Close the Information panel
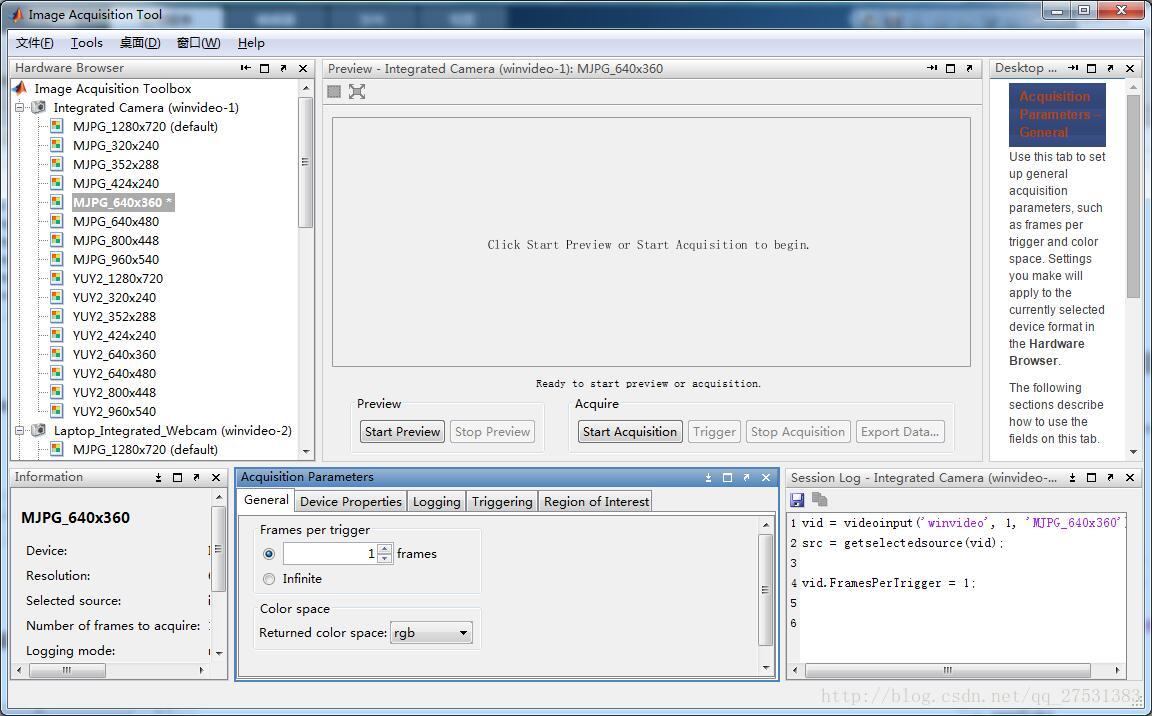Image resolution: width=1152 pixels, height=716 pixels. pyautogui.click(x=216, y=477)
